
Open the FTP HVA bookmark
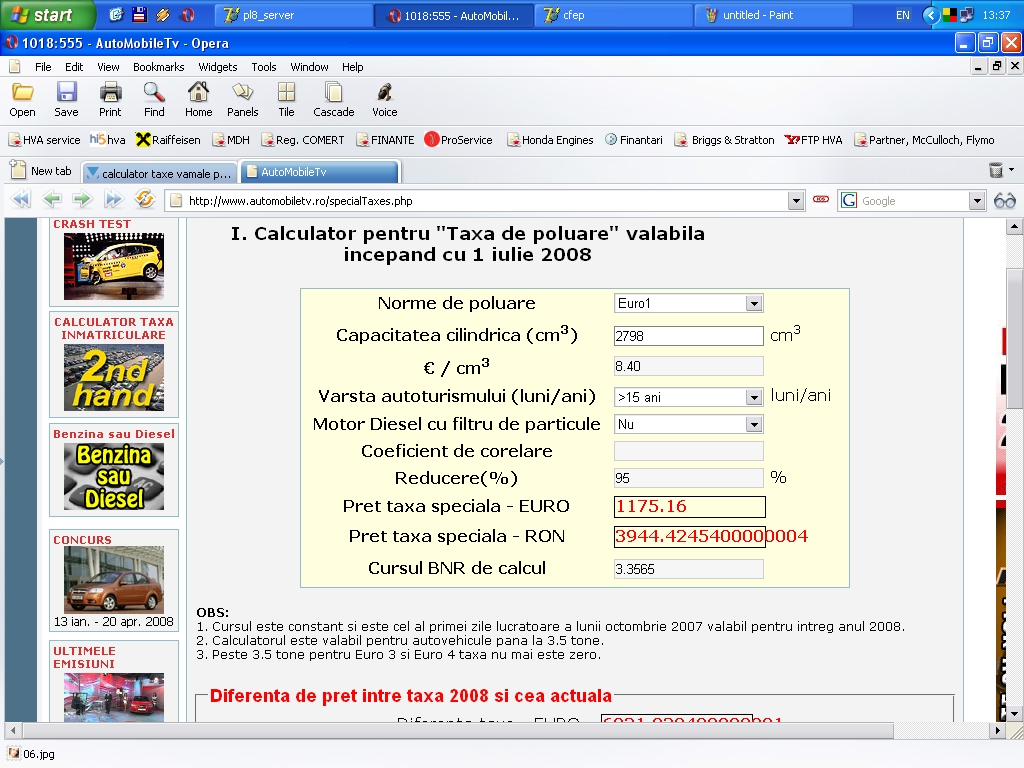pos(814,140)
